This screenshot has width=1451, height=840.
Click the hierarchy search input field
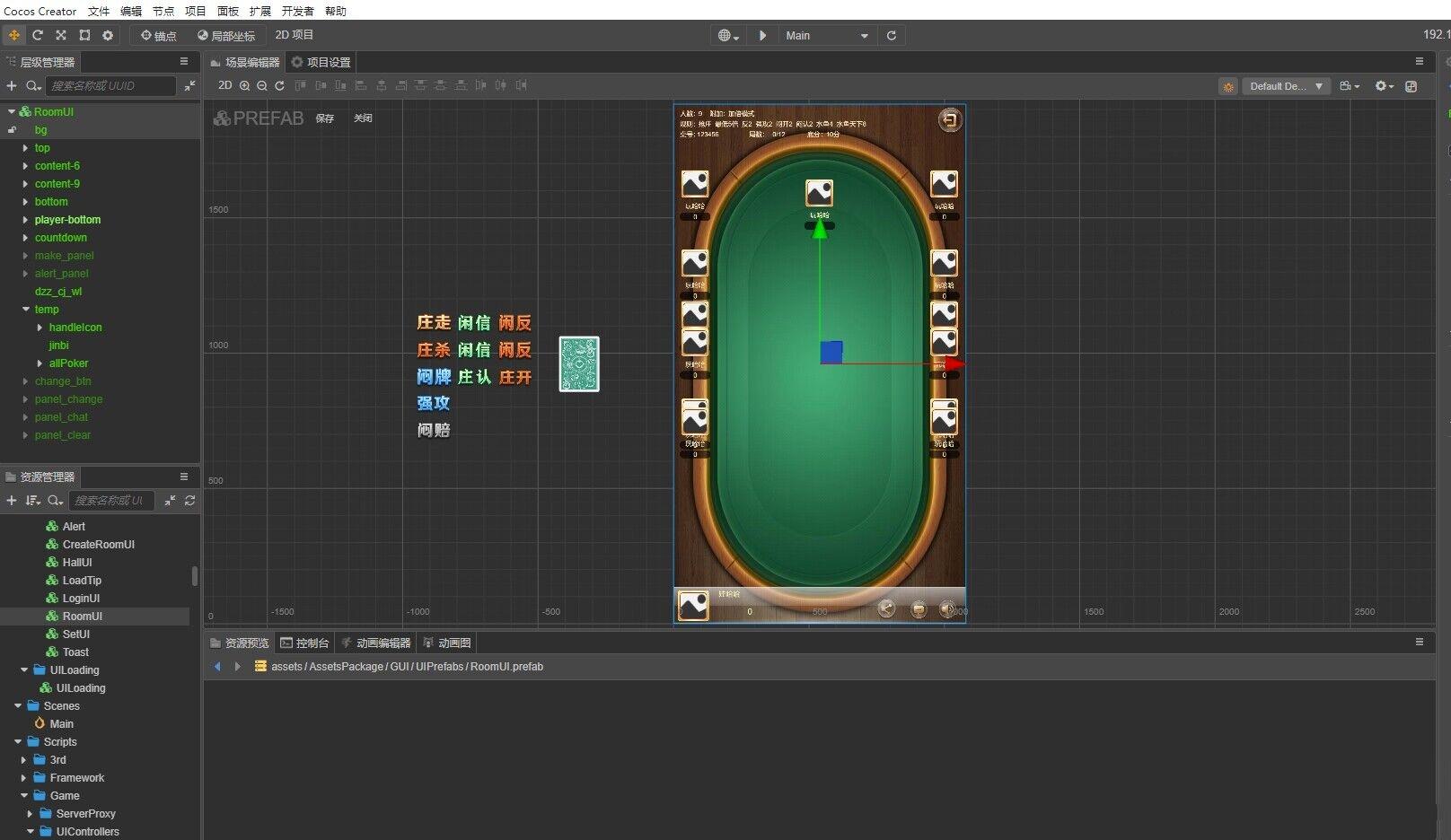[111, 85]
